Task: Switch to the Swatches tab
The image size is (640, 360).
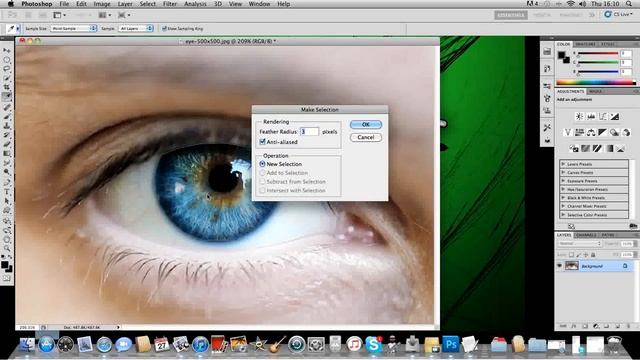Action: (585, 44)
